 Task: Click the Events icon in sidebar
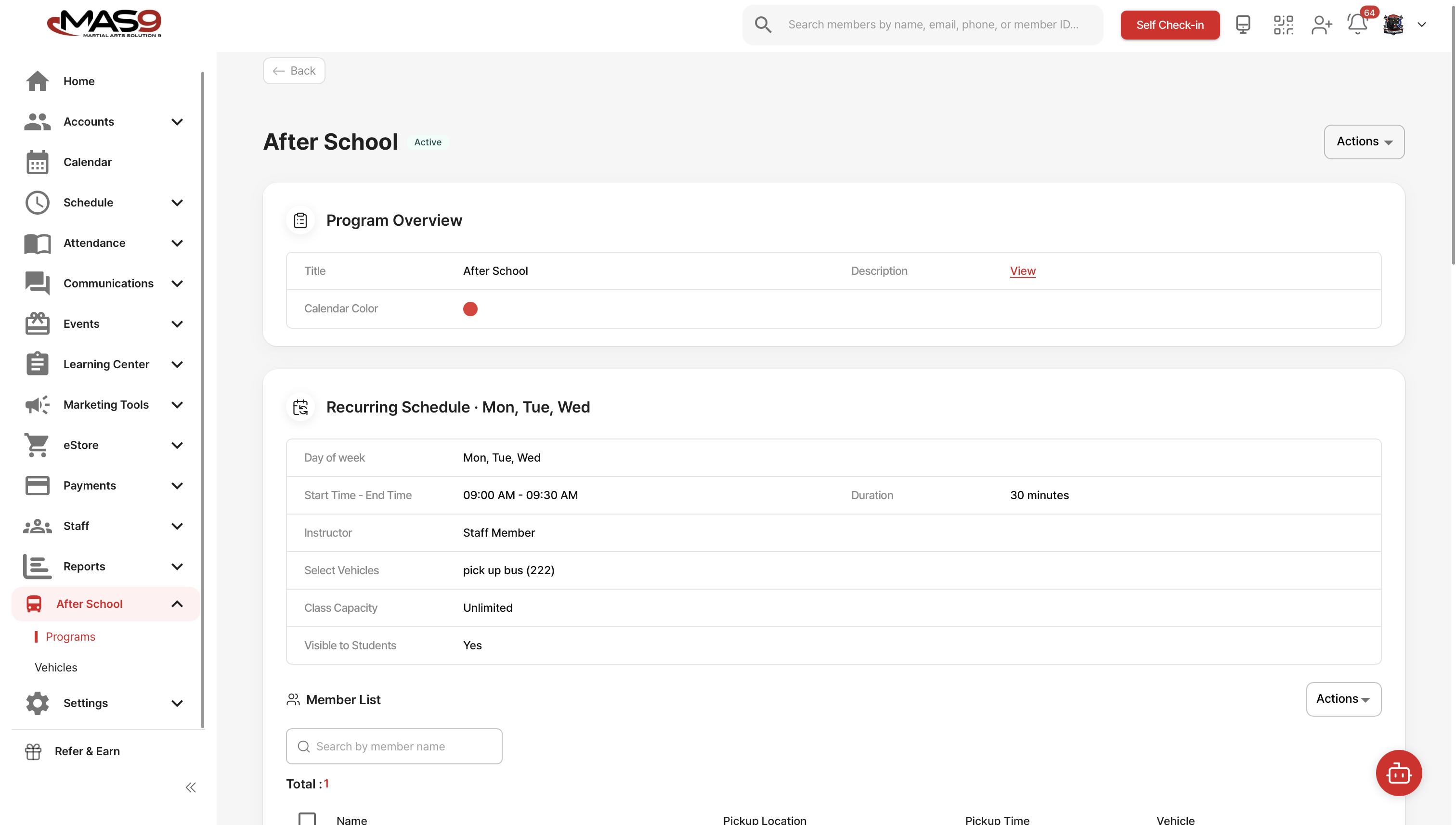(38, 323)
